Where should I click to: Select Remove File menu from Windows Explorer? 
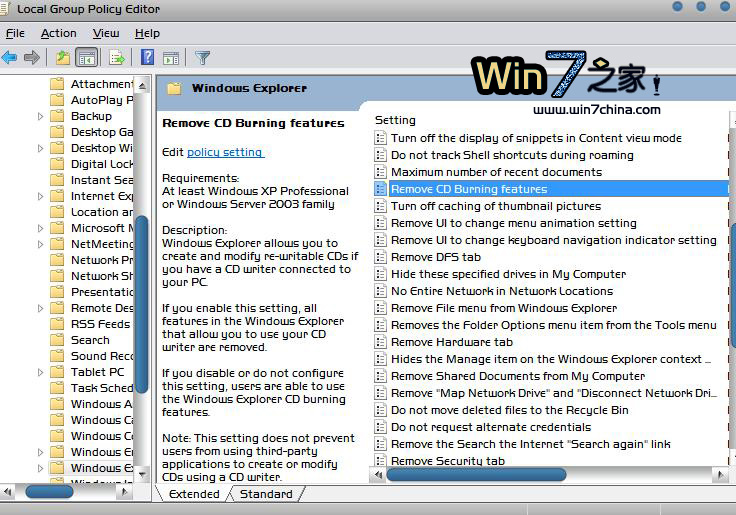504,308
